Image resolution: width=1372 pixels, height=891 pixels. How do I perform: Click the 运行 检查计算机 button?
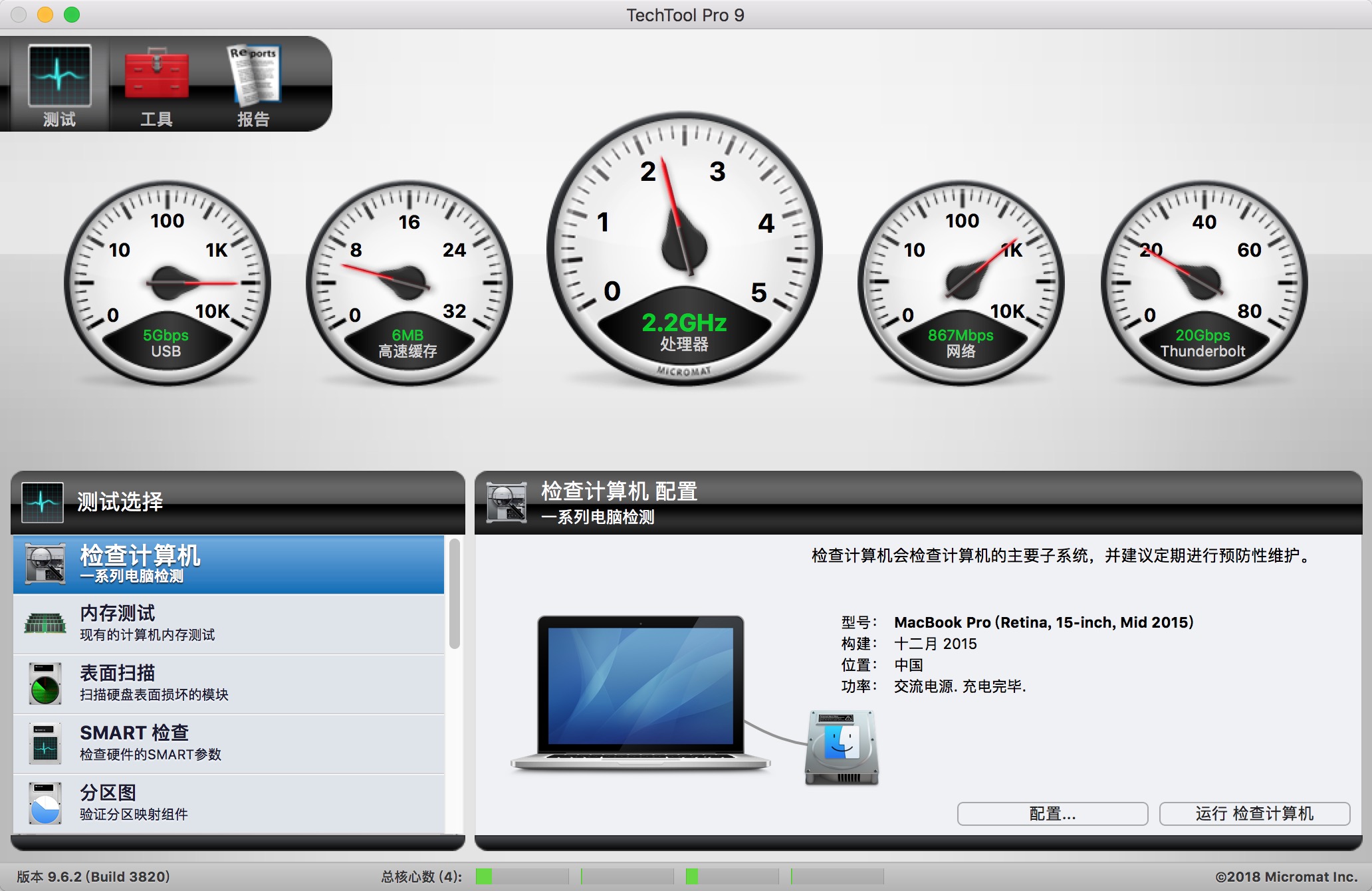(x=1254, y=814)
